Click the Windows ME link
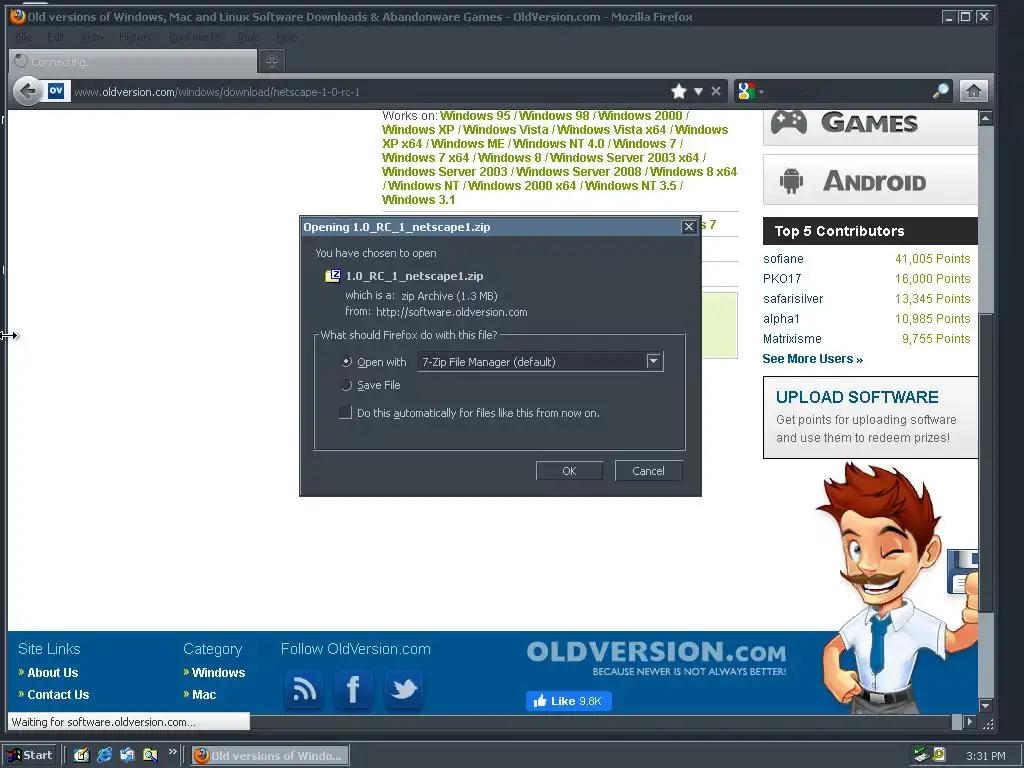 pyautogui.click(x=467, y=144)
